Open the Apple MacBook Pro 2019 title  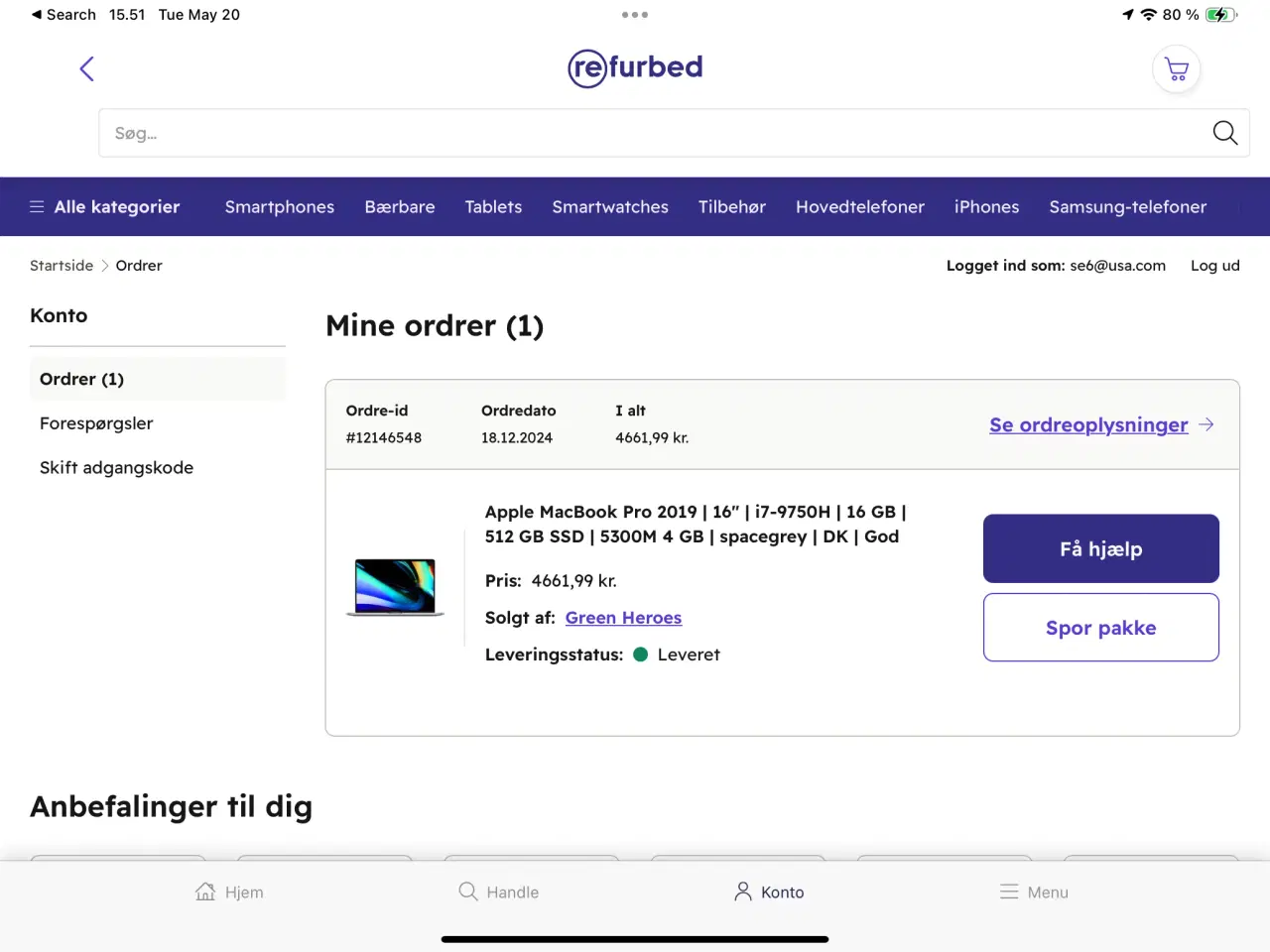(696, 524)
